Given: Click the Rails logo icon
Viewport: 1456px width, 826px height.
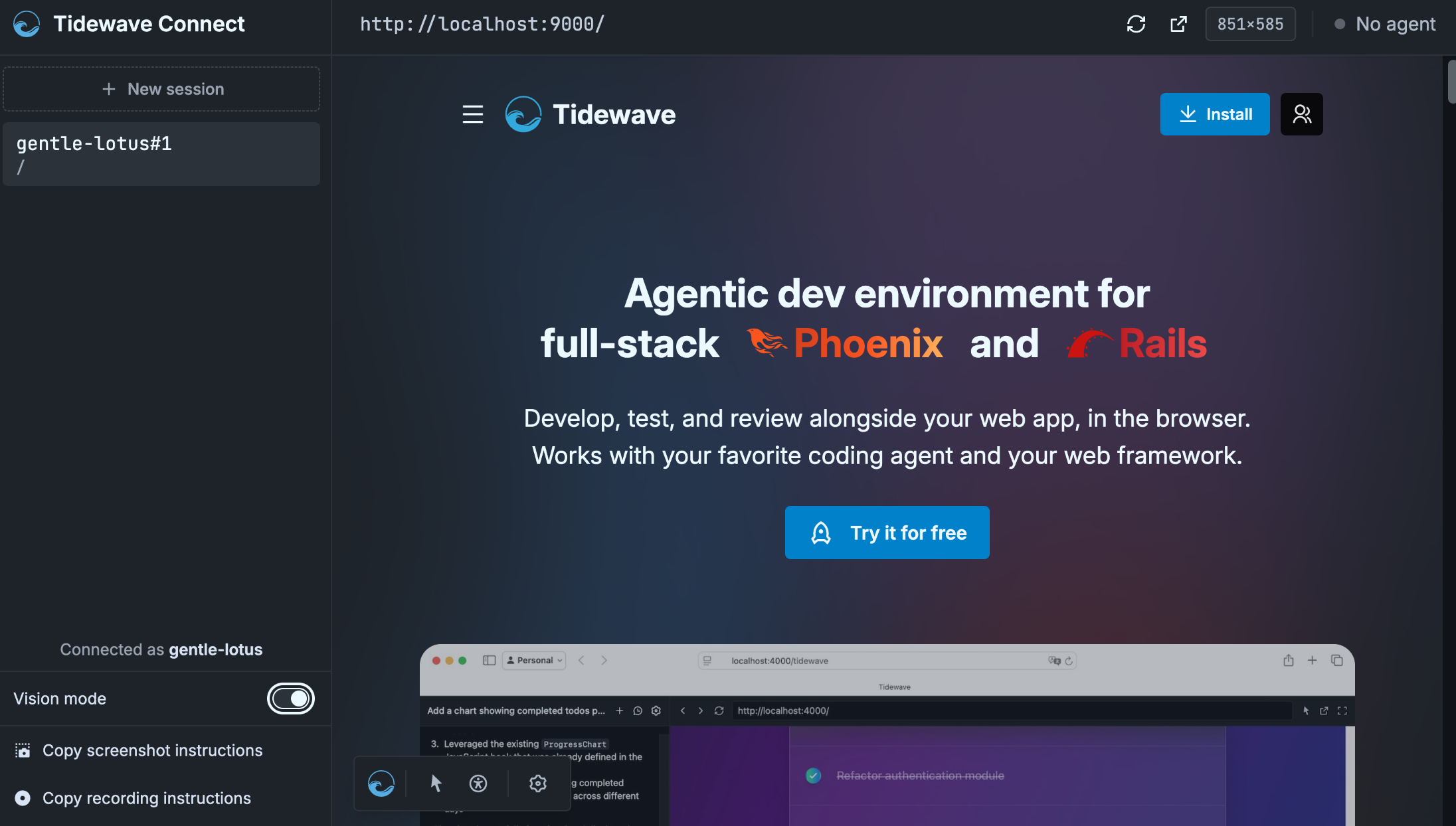Looking at the screenshot, I should point(1089,344).
